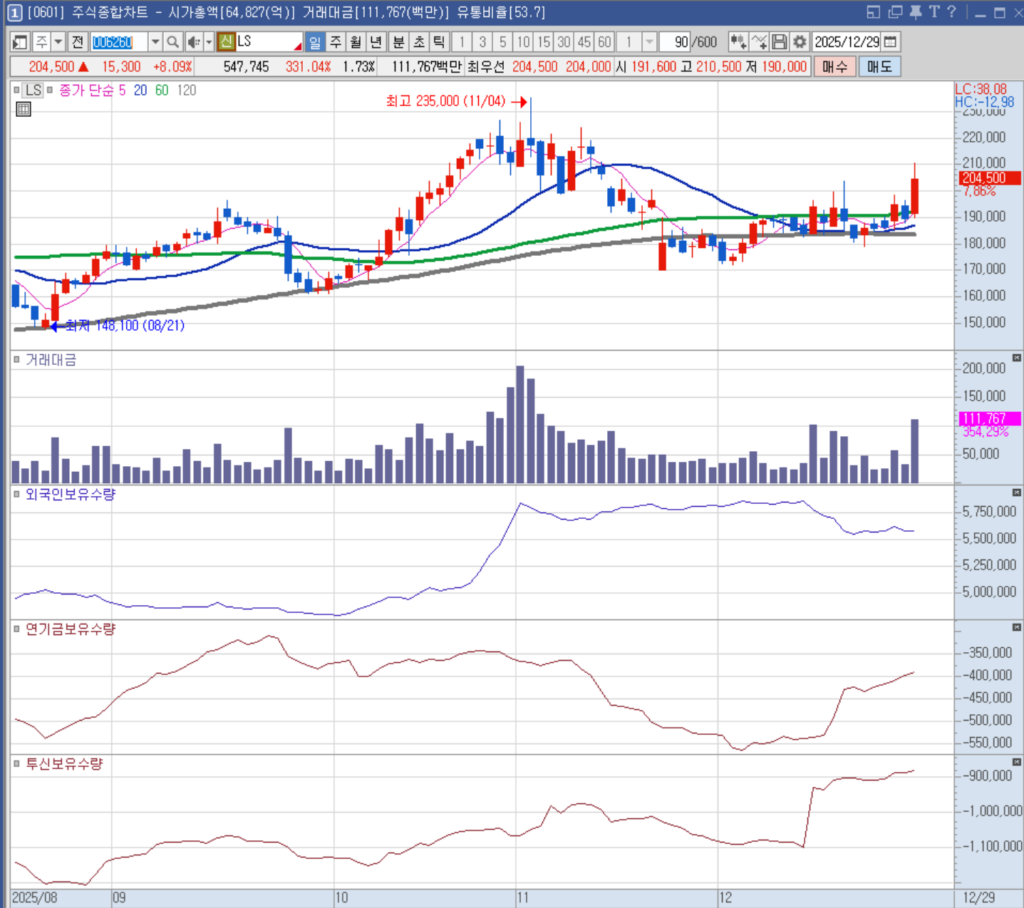Screen dimensions: 1024x908
Task: Pin the window with the pushpin icon
Action: (x=914, y=12)
